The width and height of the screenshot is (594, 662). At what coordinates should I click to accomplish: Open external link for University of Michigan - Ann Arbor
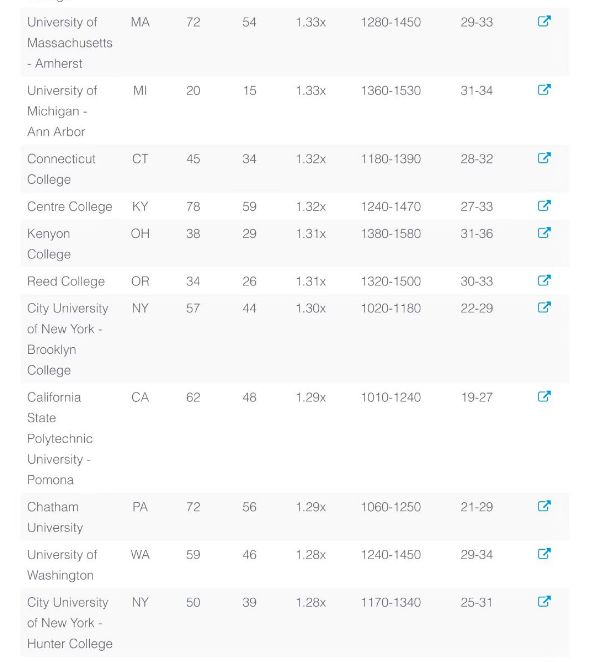pos(544,90)
